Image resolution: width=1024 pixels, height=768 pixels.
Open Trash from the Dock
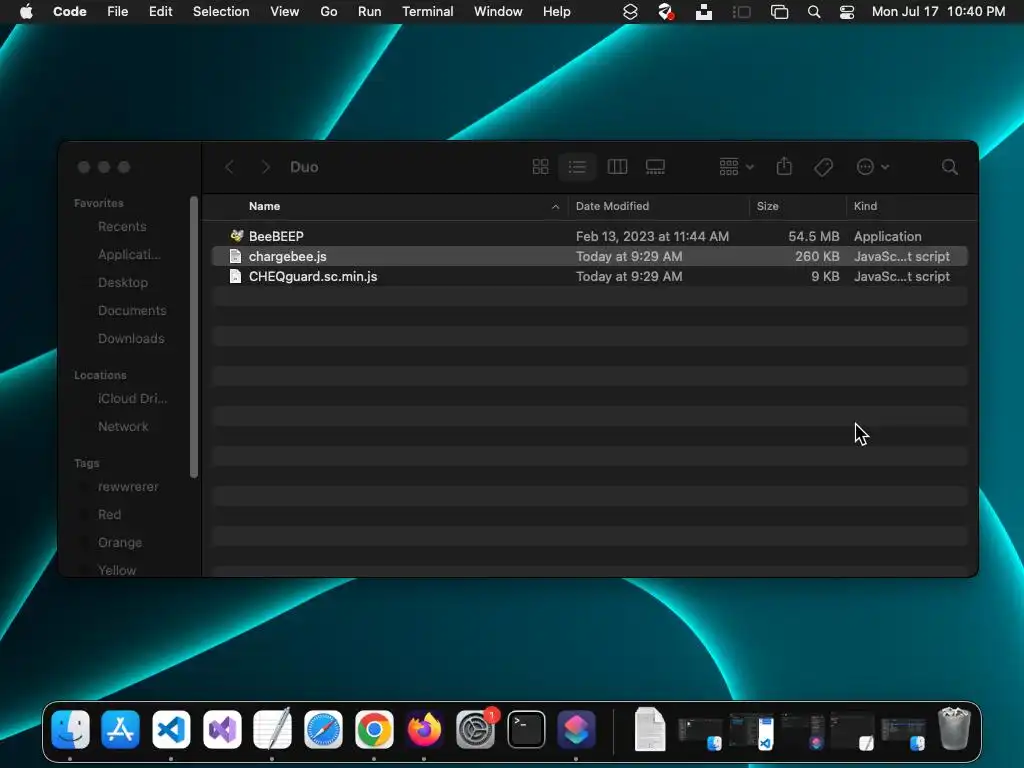pyautogui.click(x=954, y=728)
